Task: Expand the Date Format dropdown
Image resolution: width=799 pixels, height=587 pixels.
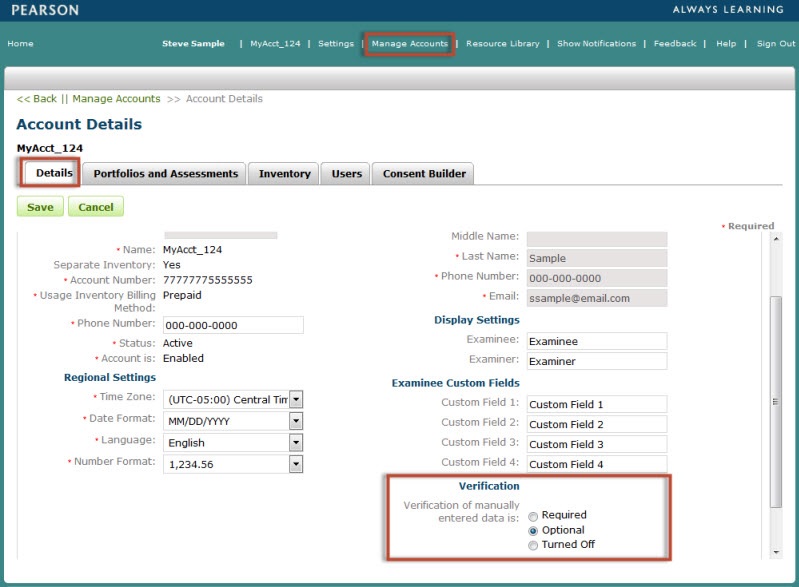Action: pyautogui.click(x=295, y=421)
